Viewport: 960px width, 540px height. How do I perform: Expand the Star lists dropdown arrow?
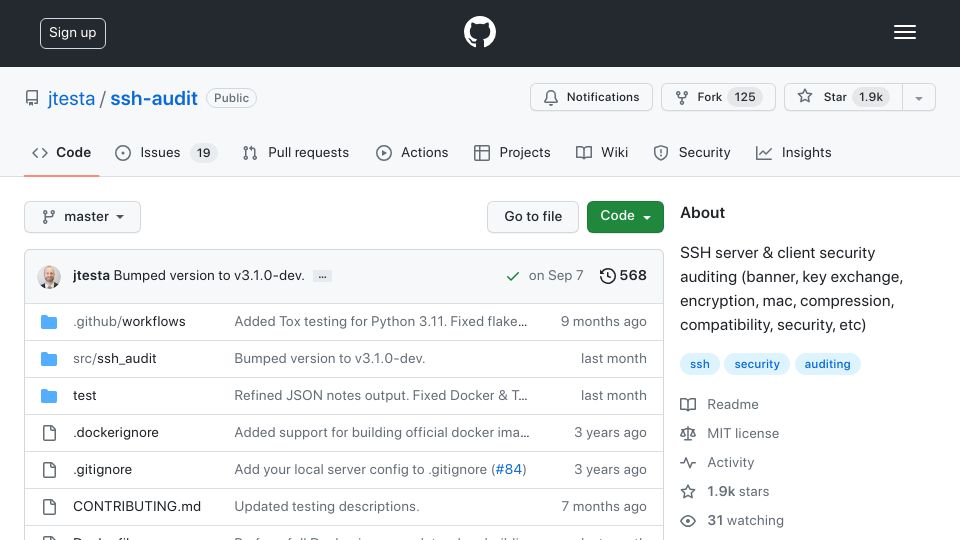[918, 98]
